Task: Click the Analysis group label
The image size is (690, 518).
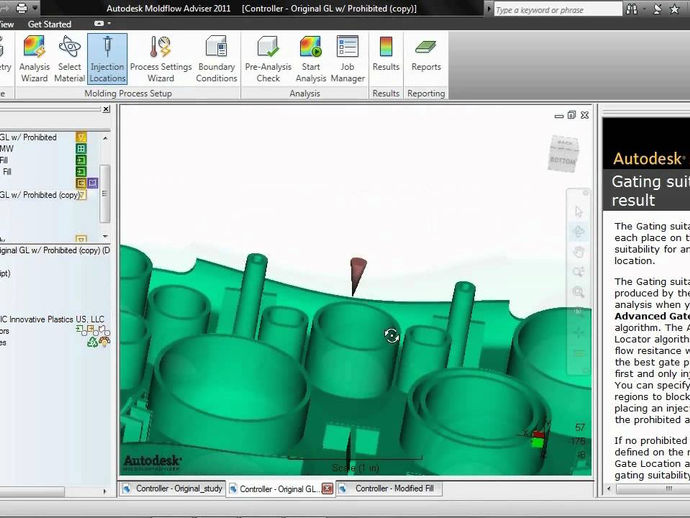Action: tap(305, 93)
